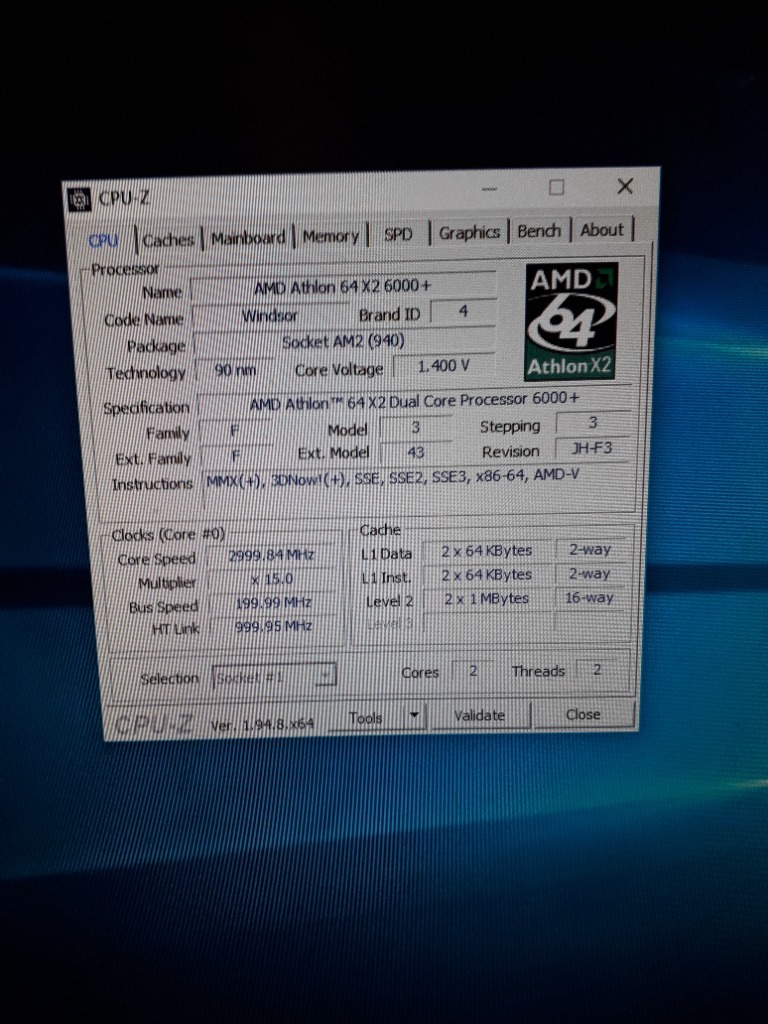Click the Core Speed value 2999.84 MHz
This screenshot has width=768, height=1024.
click(x=272, y=556)
